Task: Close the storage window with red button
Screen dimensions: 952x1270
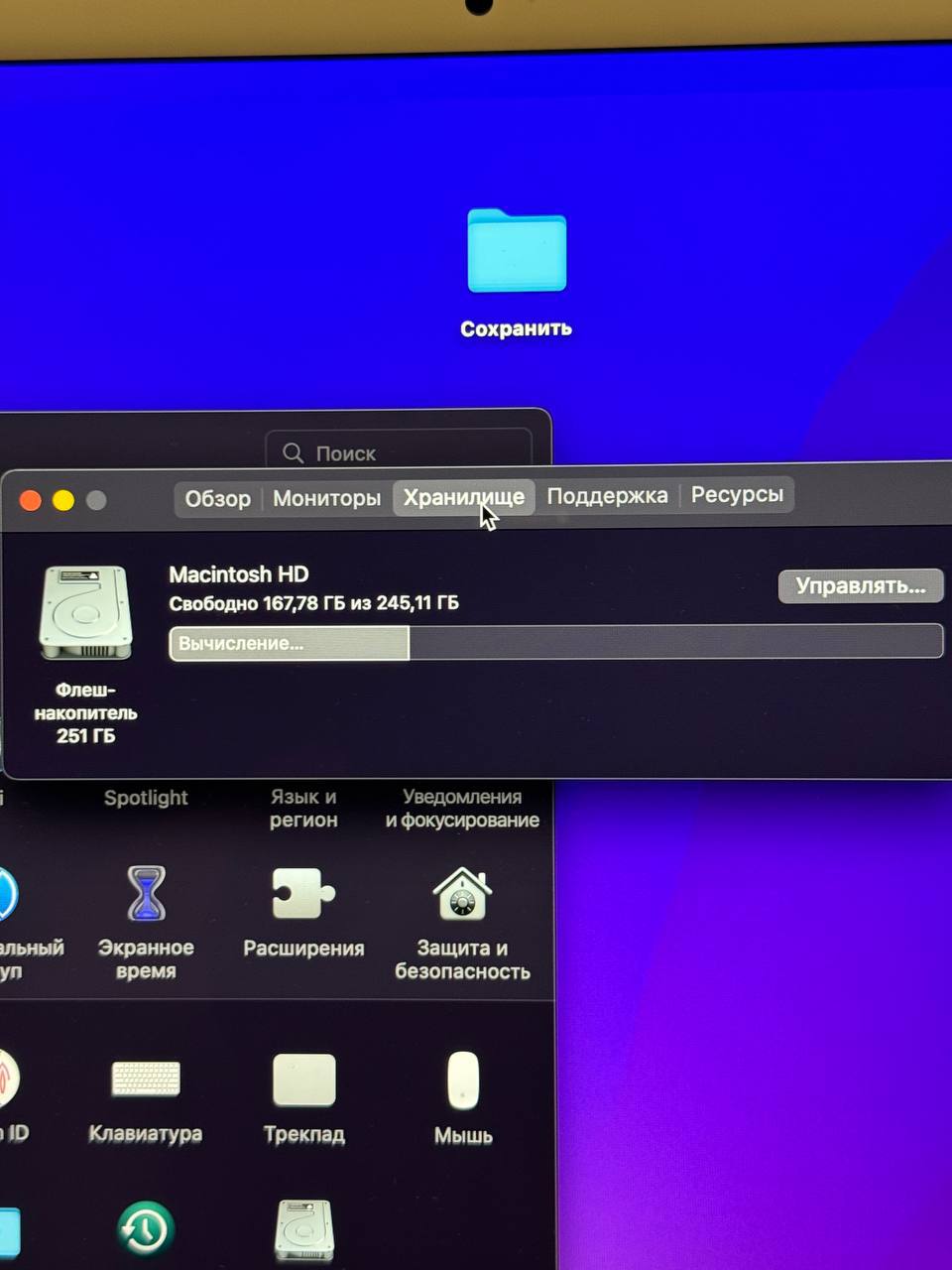Action: [31, 500]
